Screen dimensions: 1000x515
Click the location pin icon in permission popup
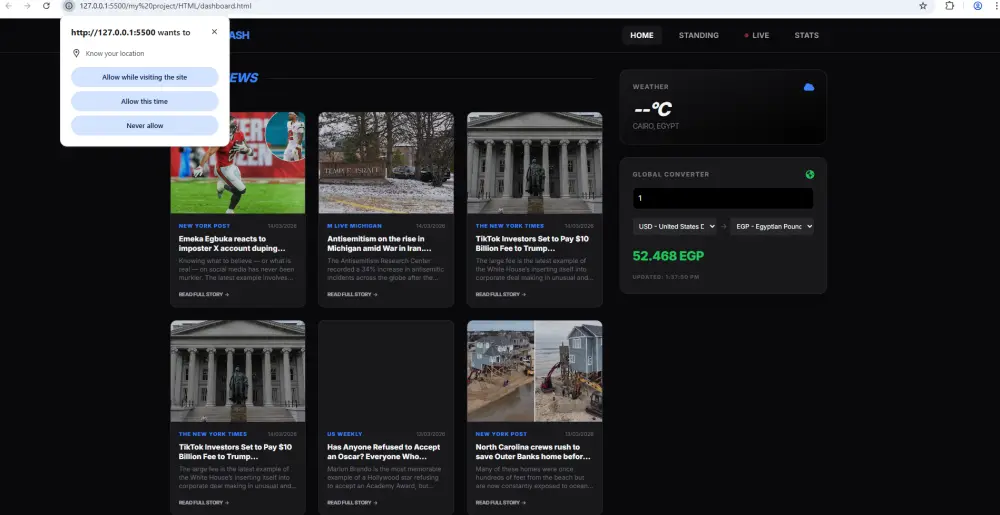tap(76, 54)
